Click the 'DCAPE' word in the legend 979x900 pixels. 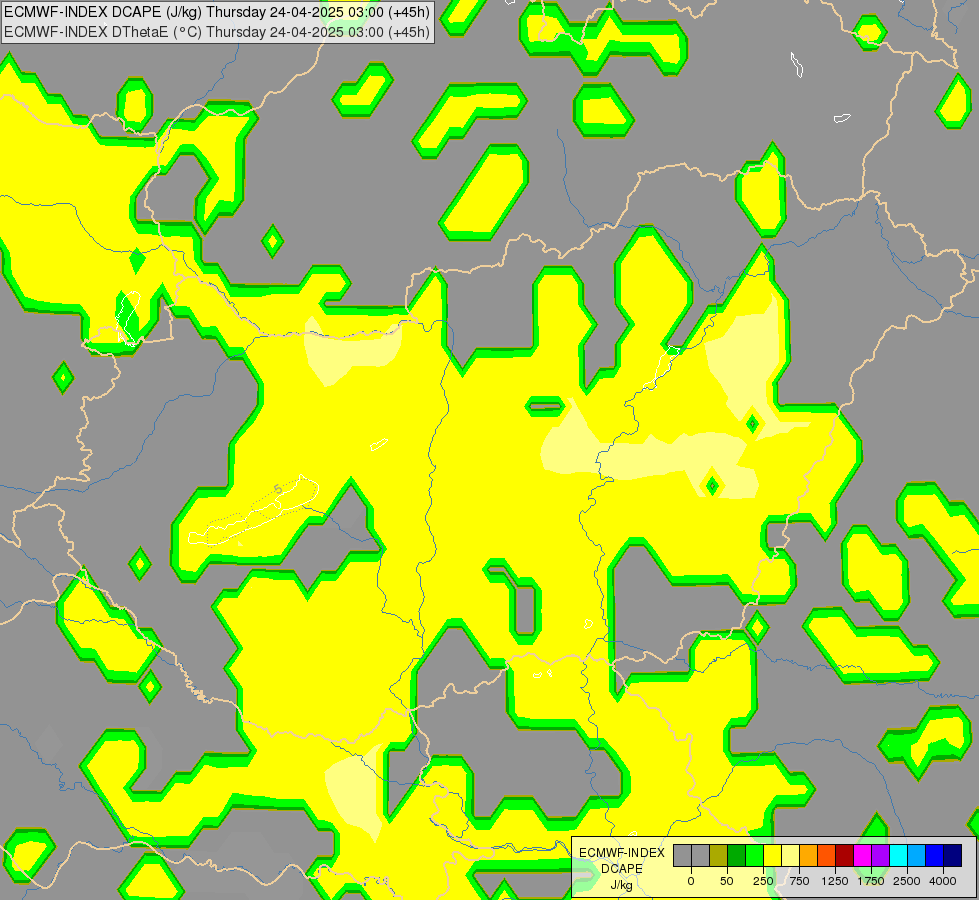click(x=622, y=869)
